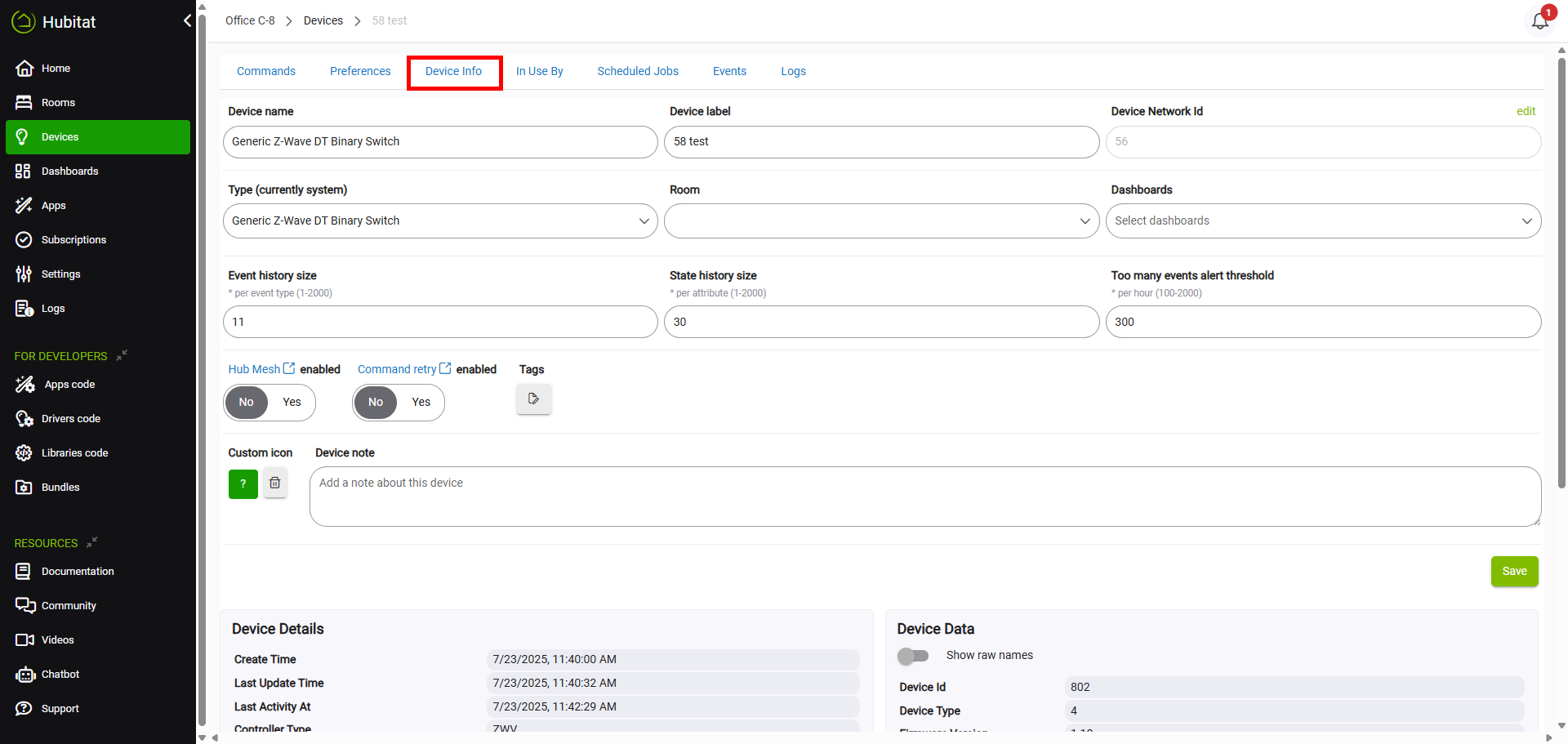
Task: Switch to the Commands tab
Action: click(x=266, y=72)
